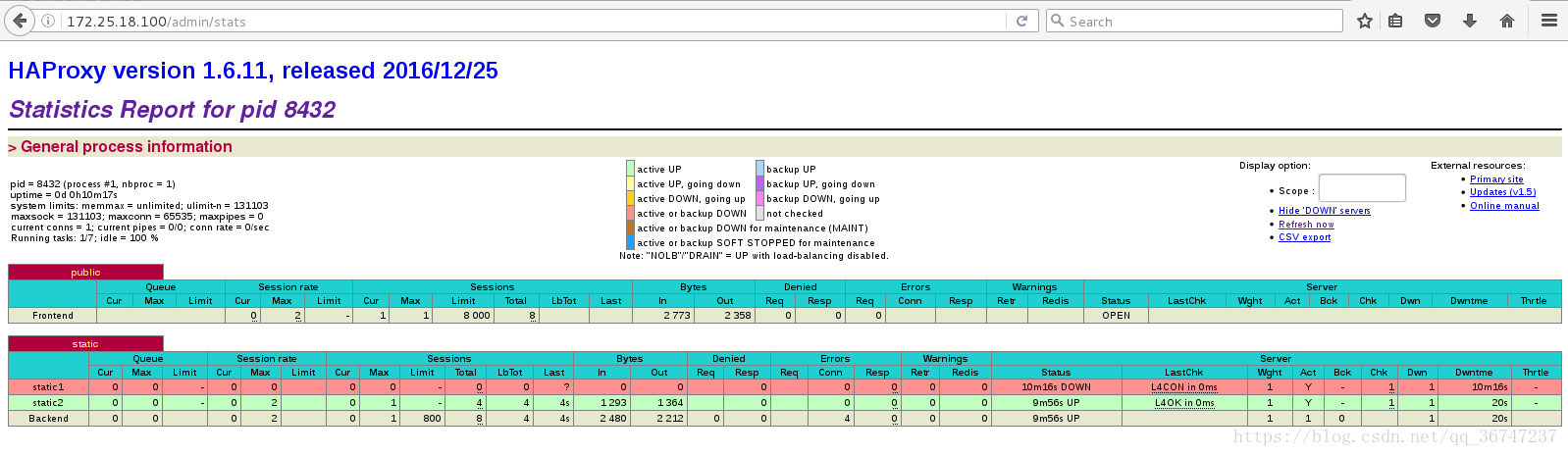Click Frontend bytes out value 2 358

pos(738,316)
